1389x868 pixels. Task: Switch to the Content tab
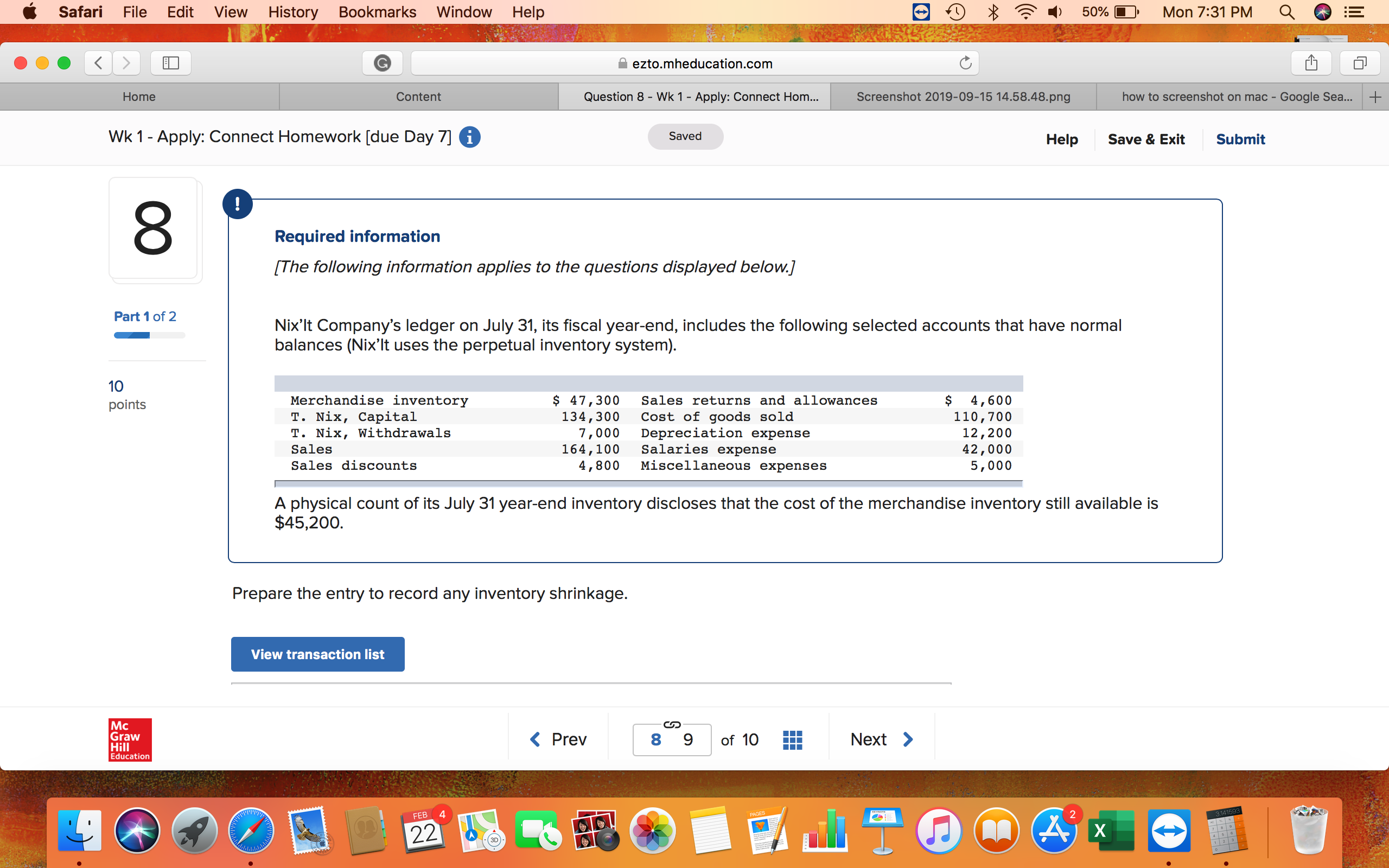click(x=418, y=97)
